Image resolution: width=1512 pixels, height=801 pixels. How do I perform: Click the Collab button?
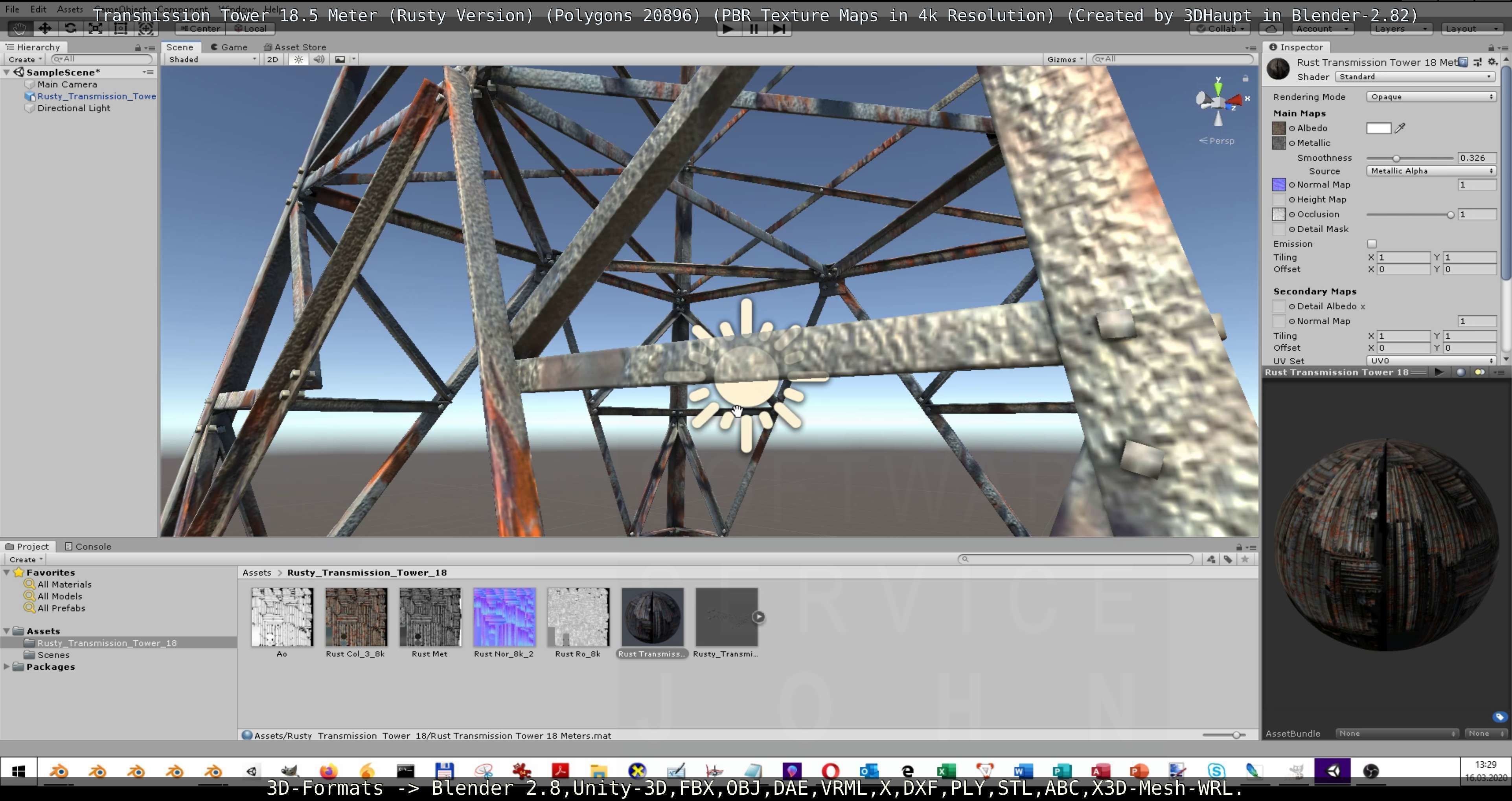(x=1220, y=28)
